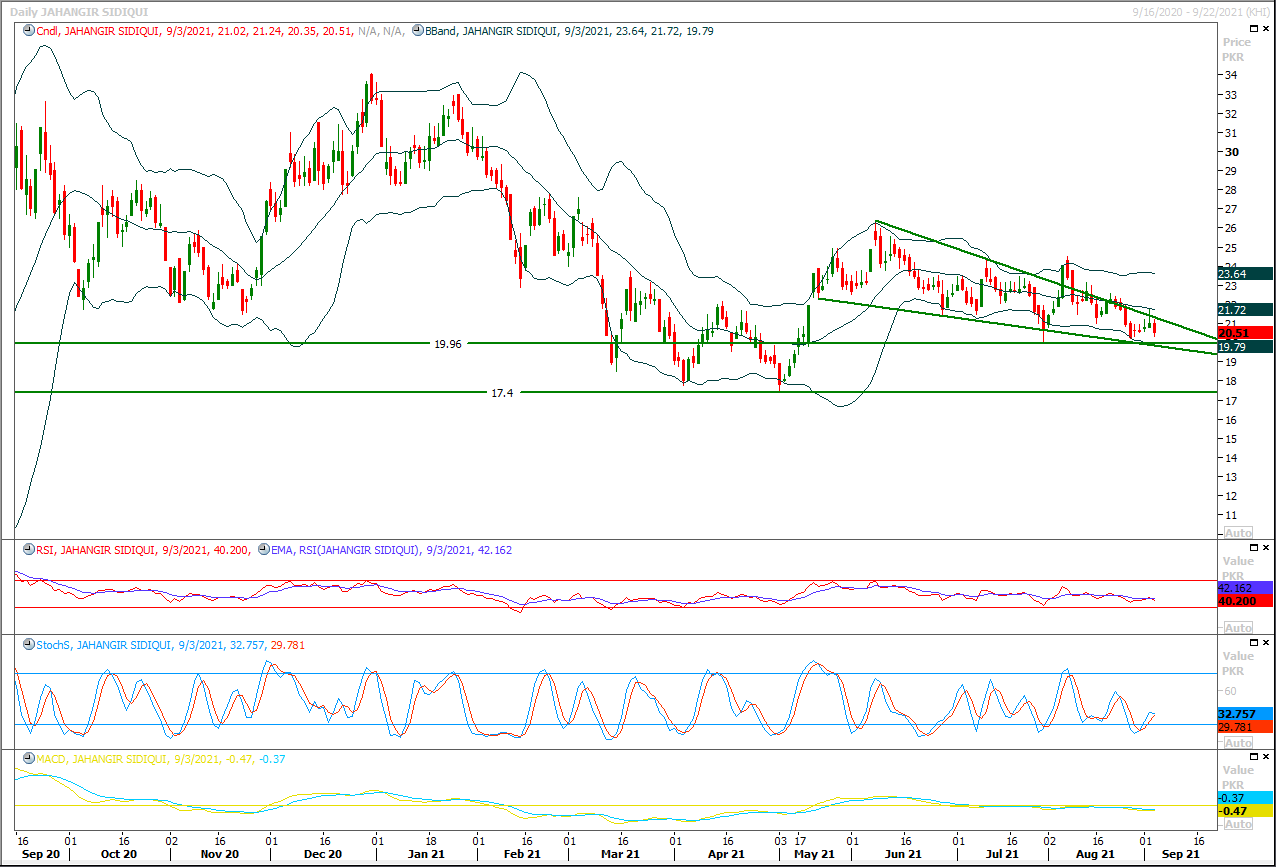The height and width of the screenshot is (867, 1276).
Task: Close the RSI indicator pane
Action: point(1267,548)
